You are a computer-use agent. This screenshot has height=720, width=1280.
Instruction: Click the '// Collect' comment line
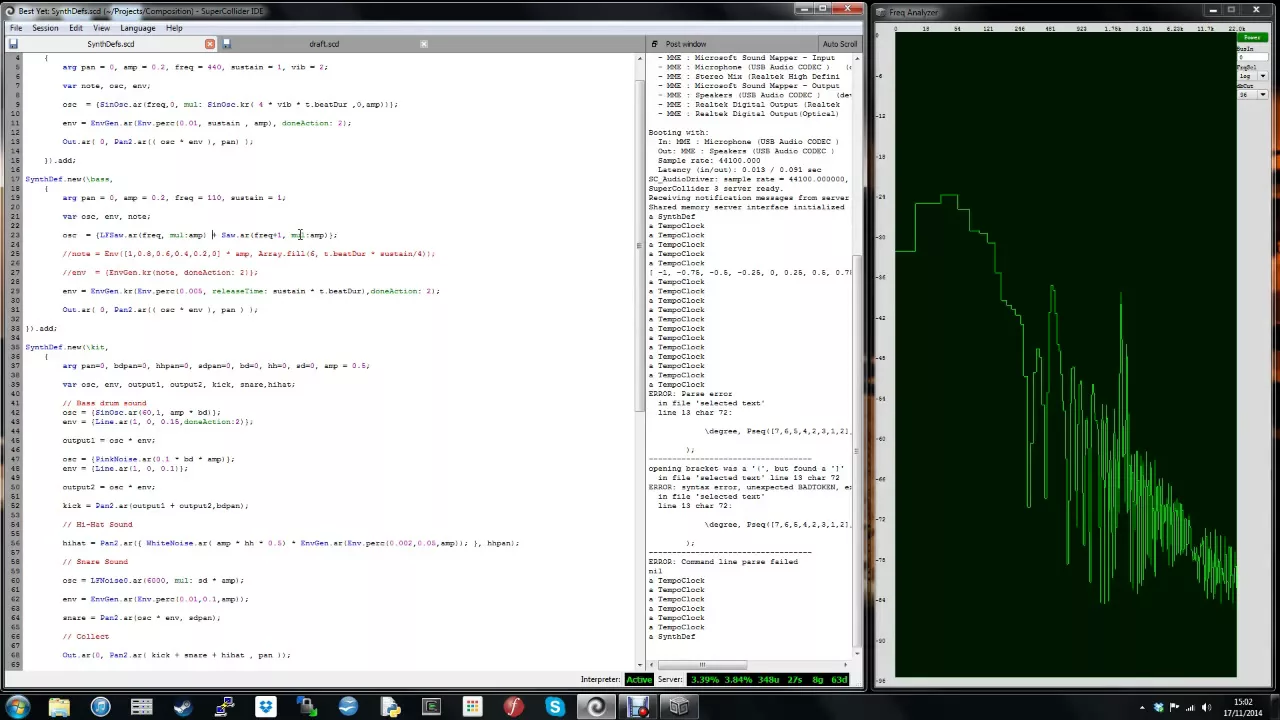click(85, 636)
